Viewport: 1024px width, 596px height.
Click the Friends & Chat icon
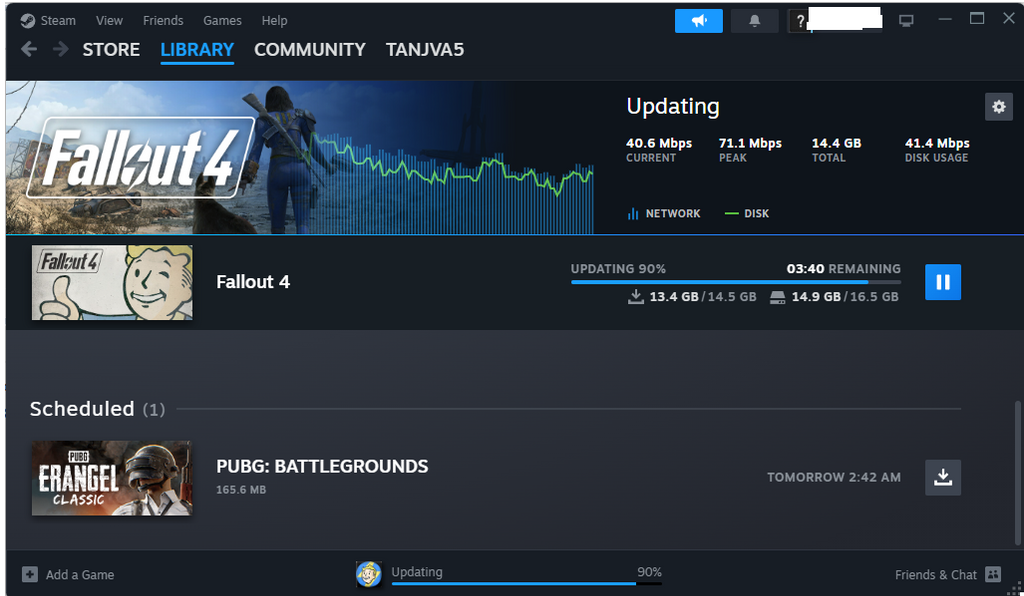(x=993, y=574)
